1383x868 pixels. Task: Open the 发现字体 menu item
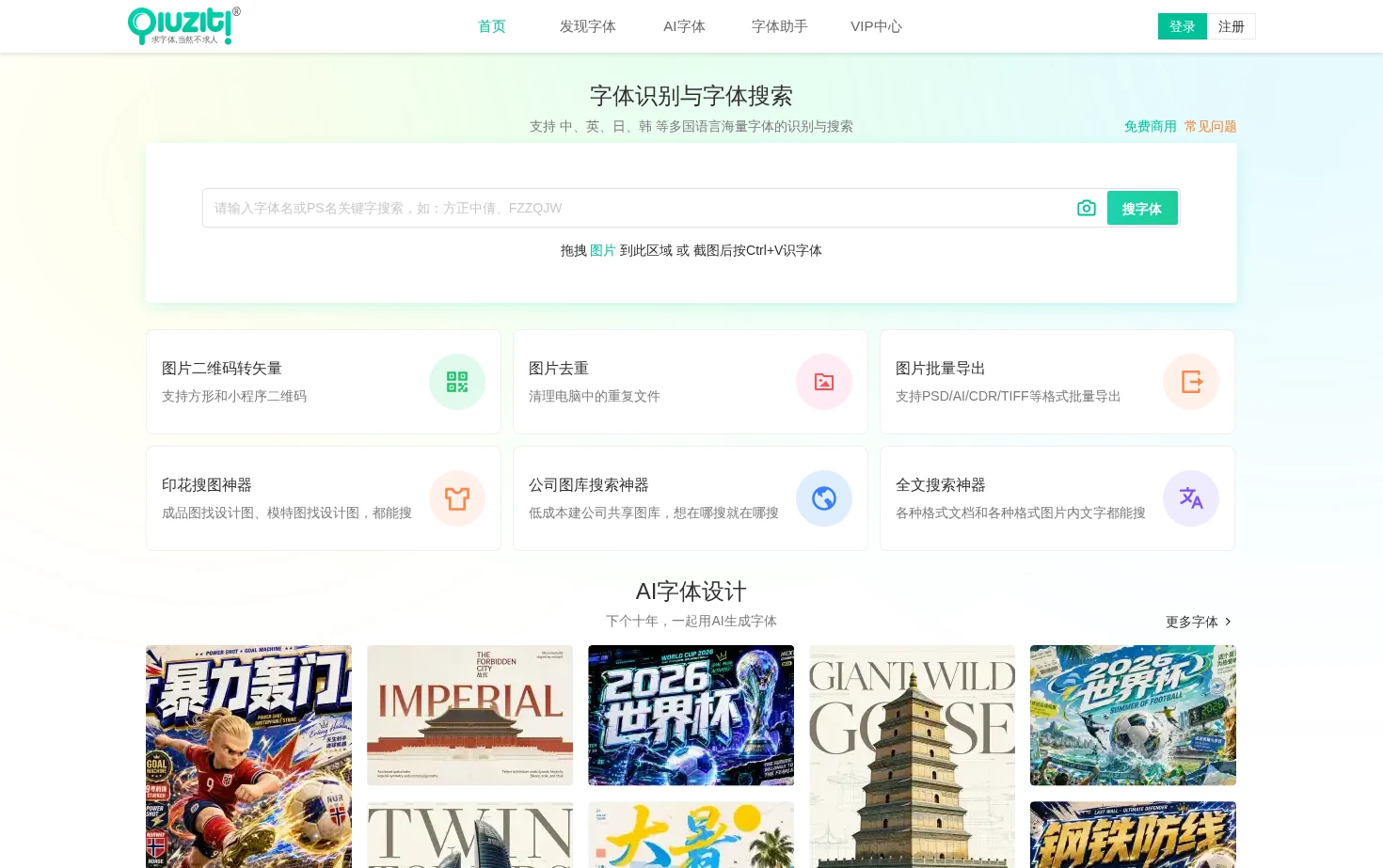pos(588,26)
